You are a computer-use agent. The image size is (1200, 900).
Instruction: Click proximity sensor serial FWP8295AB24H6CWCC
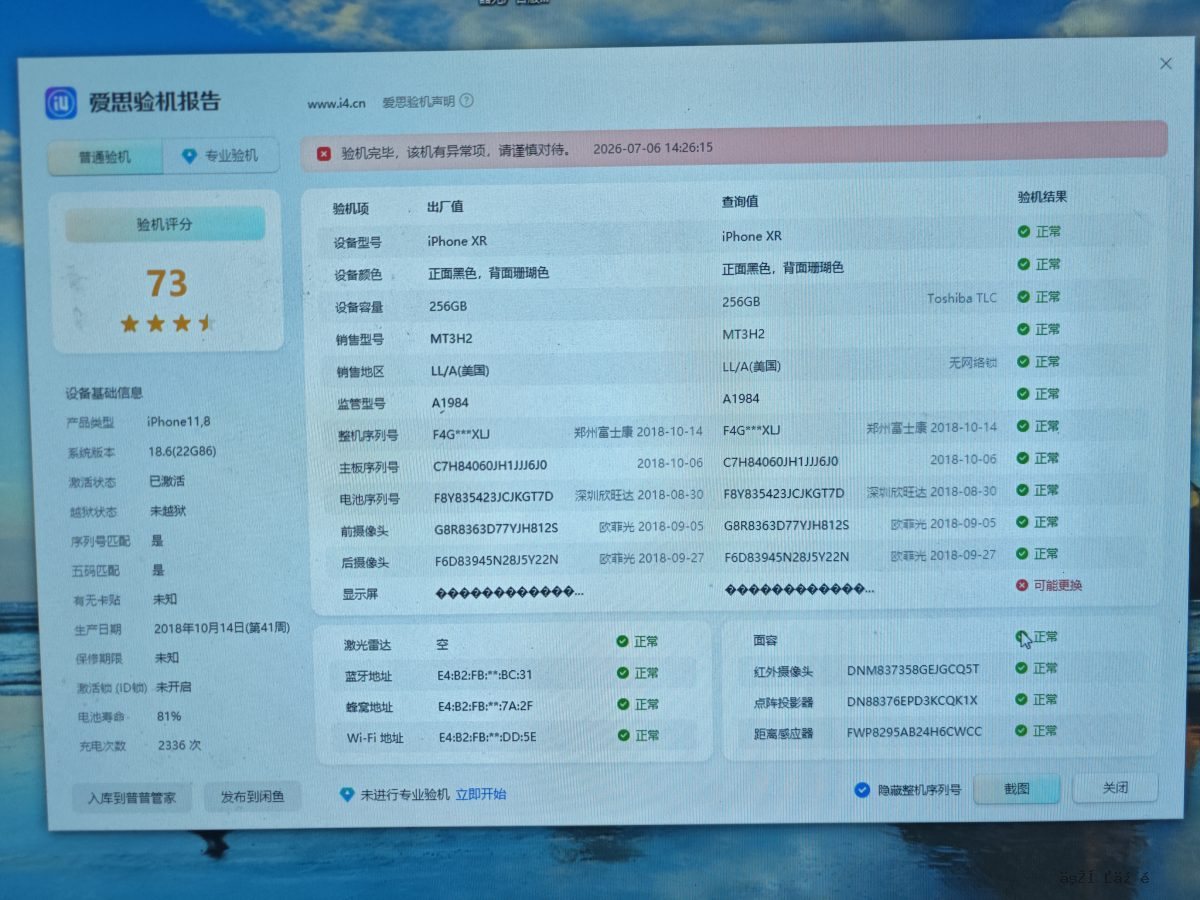(914, 732)
